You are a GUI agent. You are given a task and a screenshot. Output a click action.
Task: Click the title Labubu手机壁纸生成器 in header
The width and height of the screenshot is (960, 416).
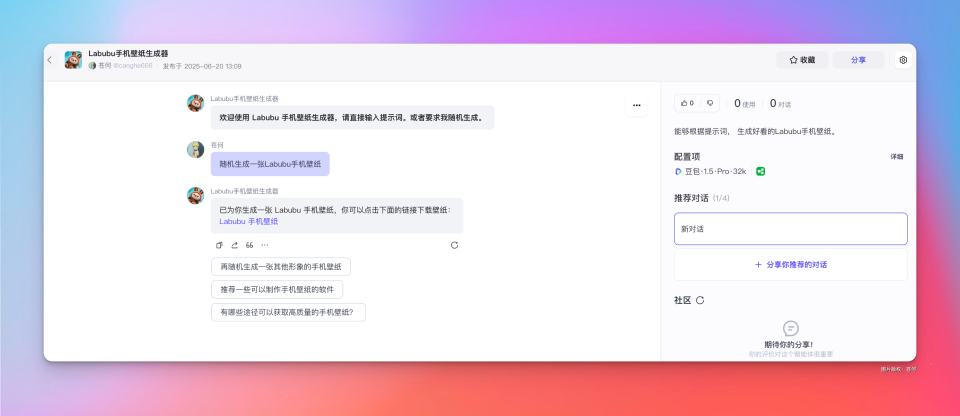tap(128, 54)
